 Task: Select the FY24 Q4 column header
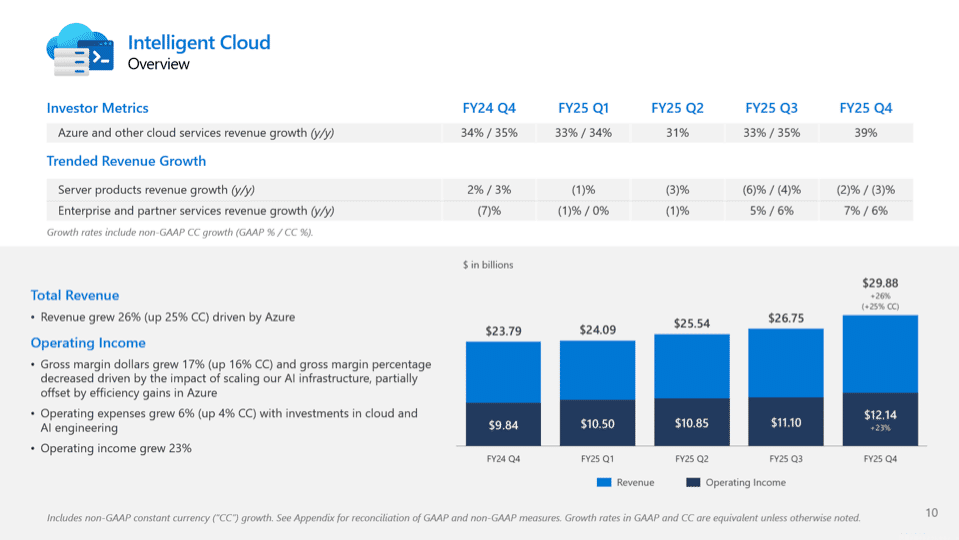point(489,108)
